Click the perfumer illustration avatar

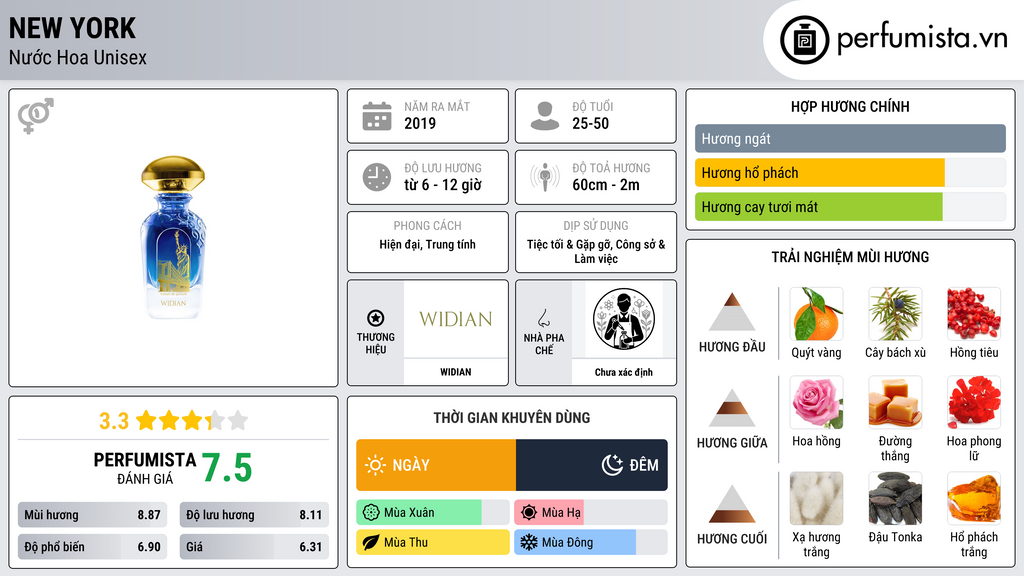624,319
